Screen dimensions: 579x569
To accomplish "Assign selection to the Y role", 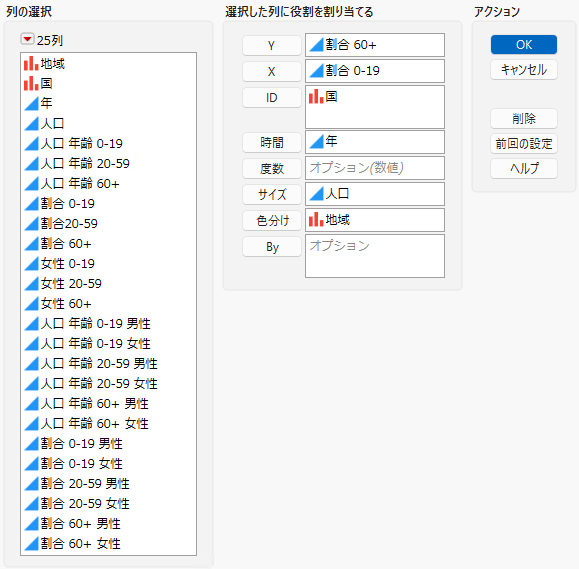I will tap(272, 45).
